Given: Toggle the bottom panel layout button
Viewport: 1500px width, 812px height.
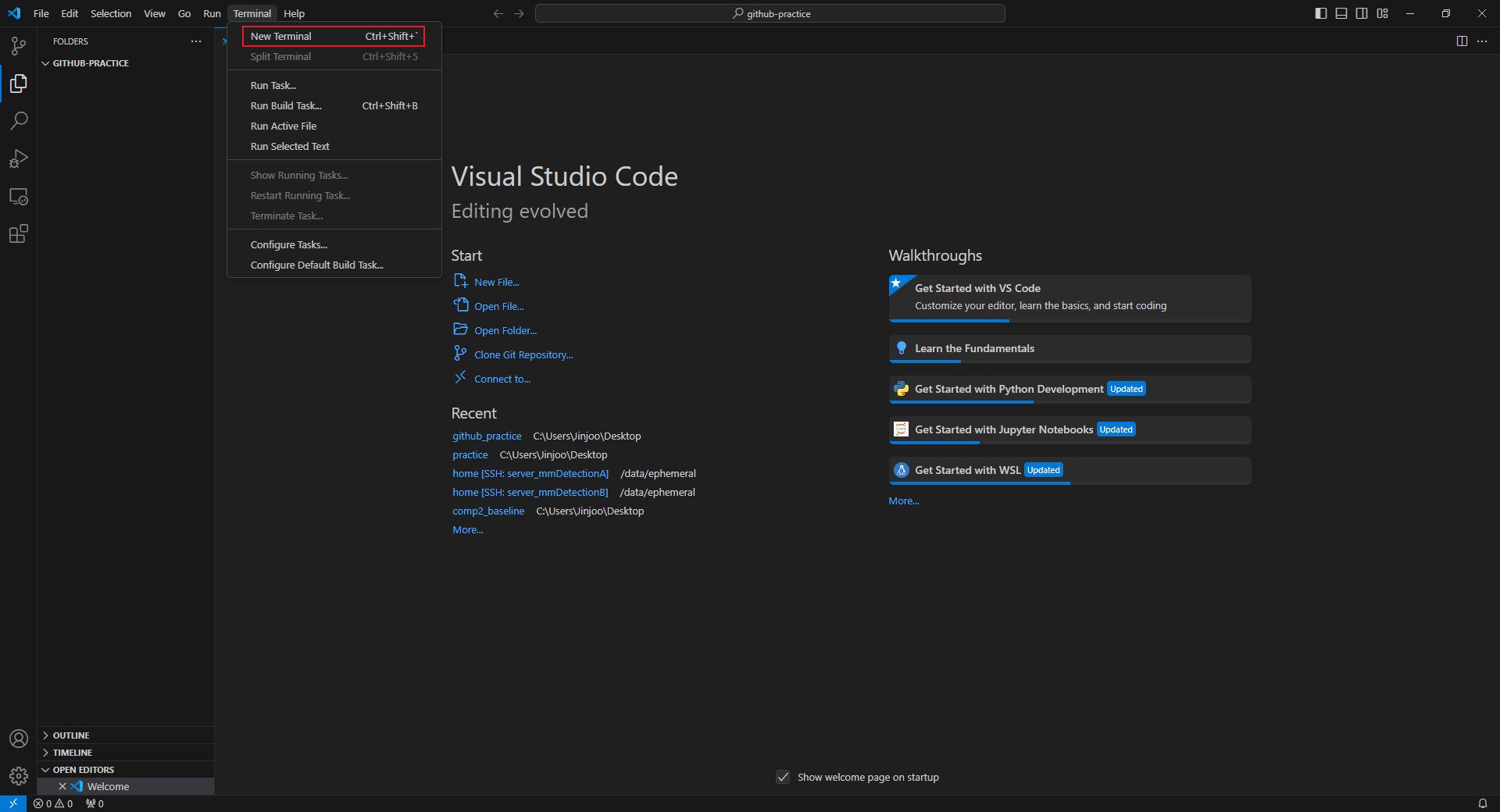Looking at the screenshot, I should click(1341, 13).
